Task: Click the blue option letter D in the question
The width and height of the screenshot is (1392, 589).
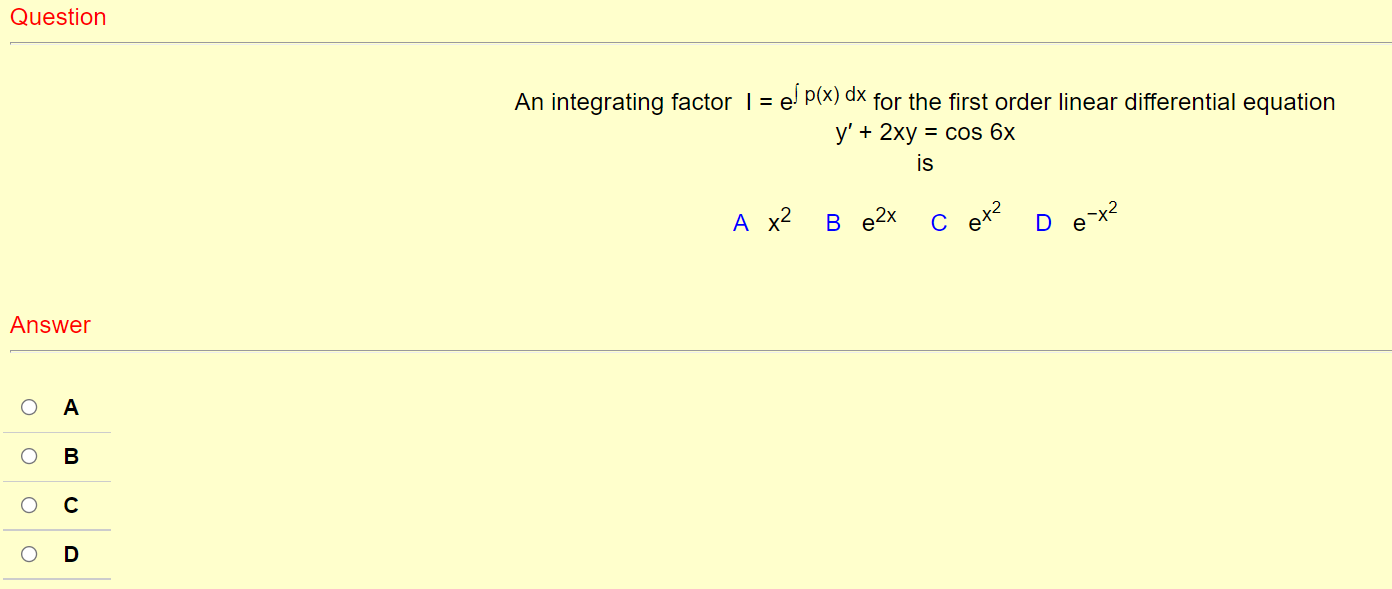Action: click(1043, 222)
